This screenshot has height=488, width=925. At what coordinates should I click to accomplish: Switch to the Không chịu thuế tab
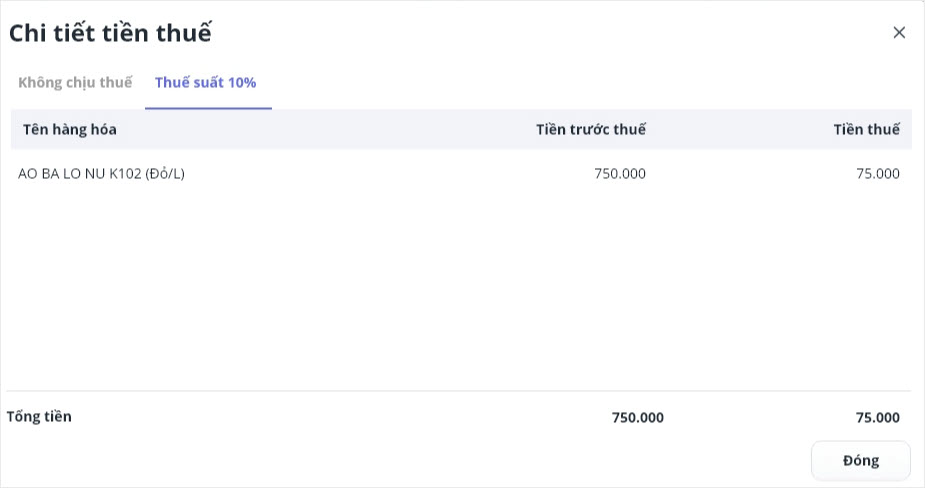coord(75,82)
